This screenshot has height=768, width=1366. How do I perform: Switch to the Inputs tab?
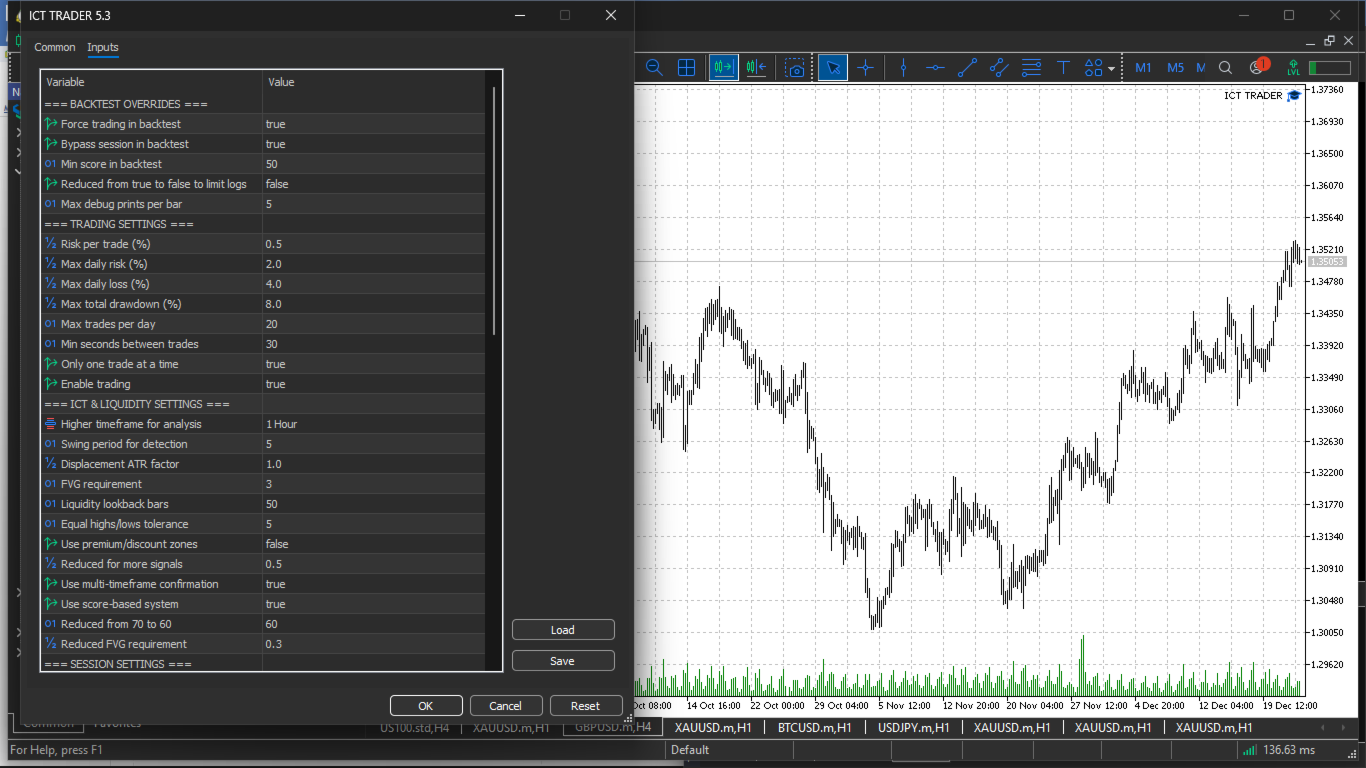[x=103, y=47]
